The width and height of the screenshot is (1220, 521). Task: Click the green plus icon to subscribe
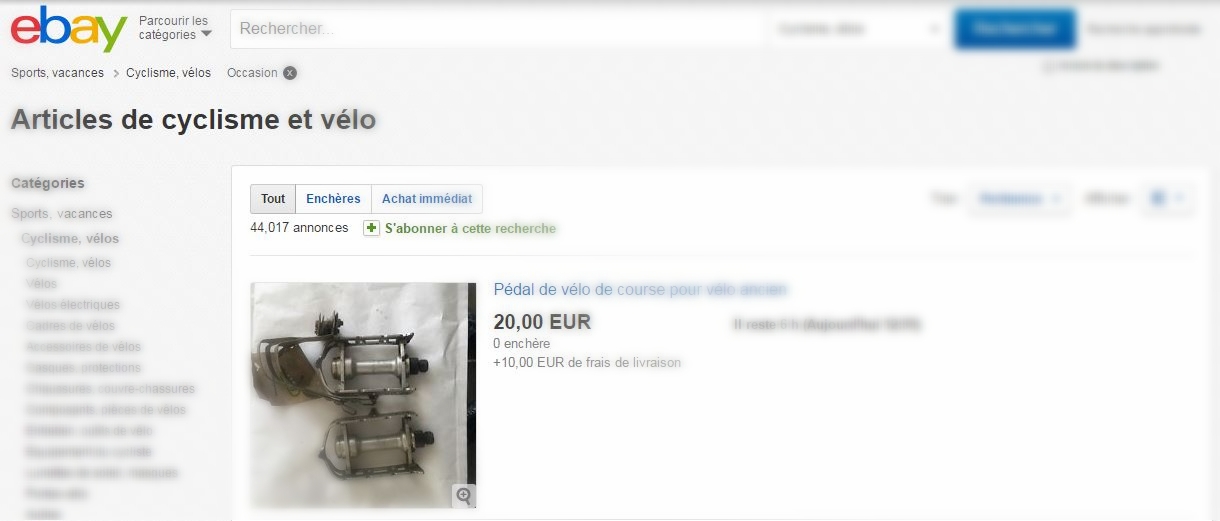371,228
